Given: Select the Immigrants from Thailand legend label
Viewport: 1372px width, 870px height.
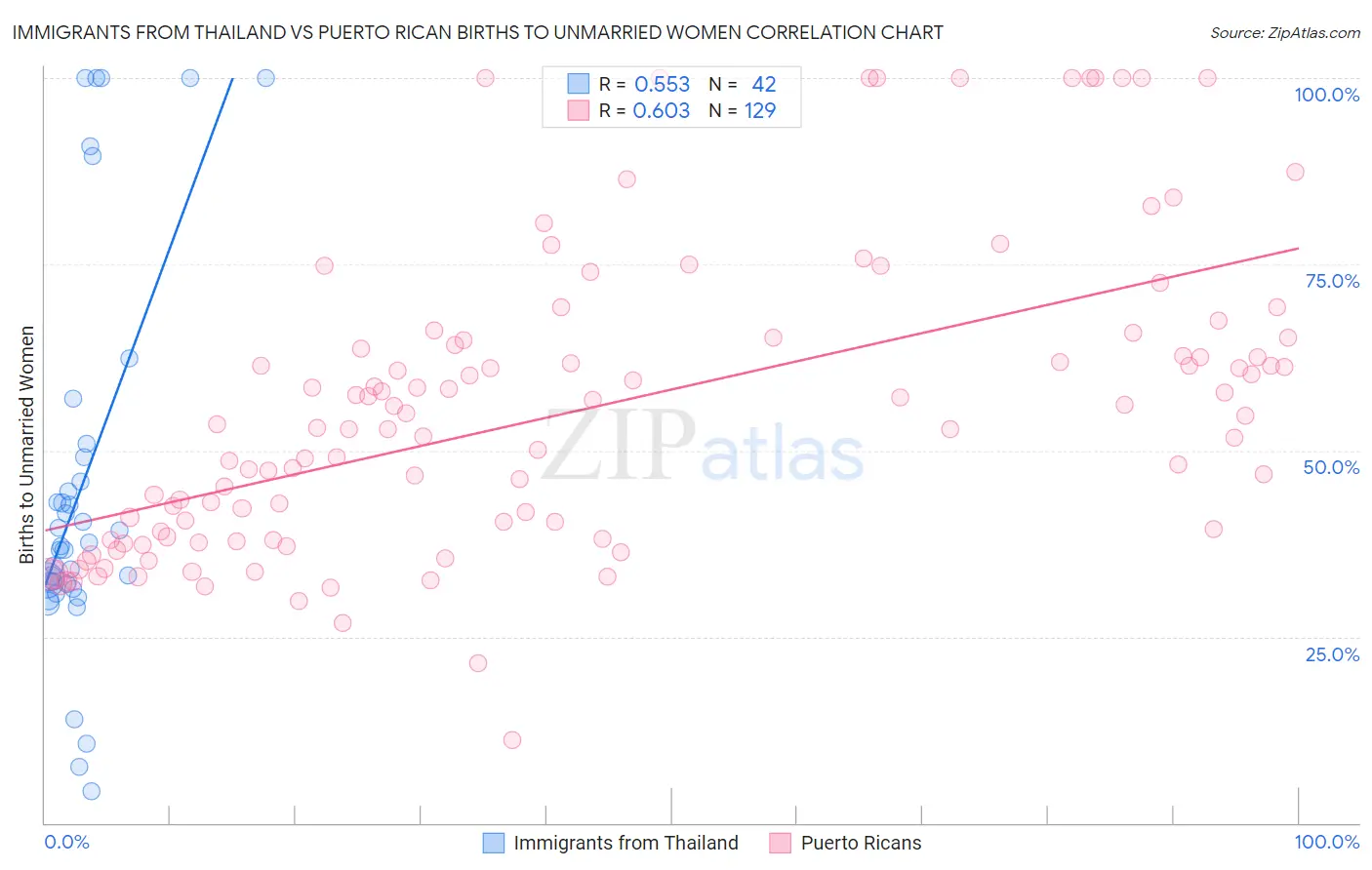Looking at the screenshot, I should tap(625, 843).
